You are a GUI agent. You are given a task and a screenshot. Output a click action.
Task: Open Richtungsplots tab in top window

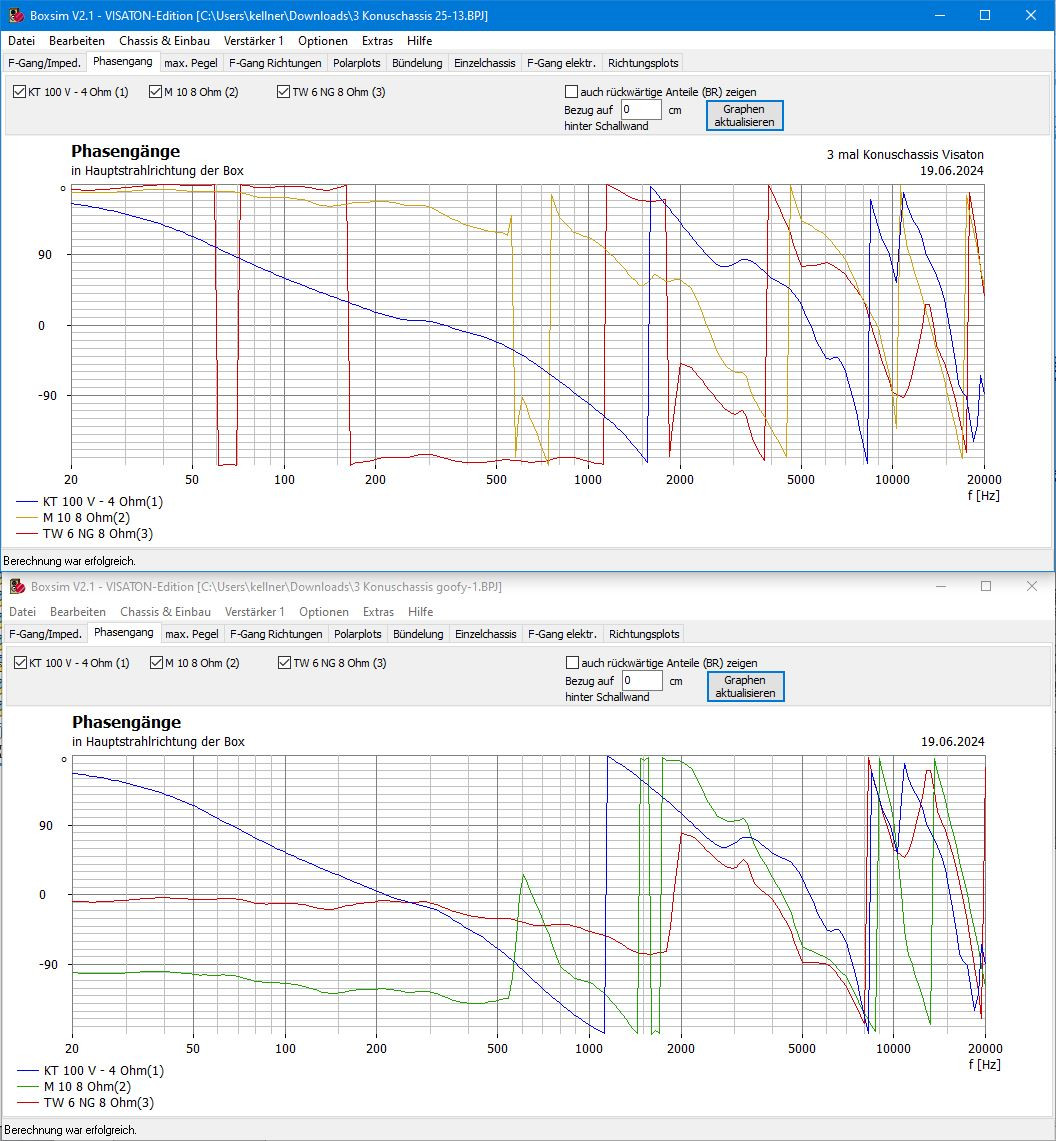point(643,63)
